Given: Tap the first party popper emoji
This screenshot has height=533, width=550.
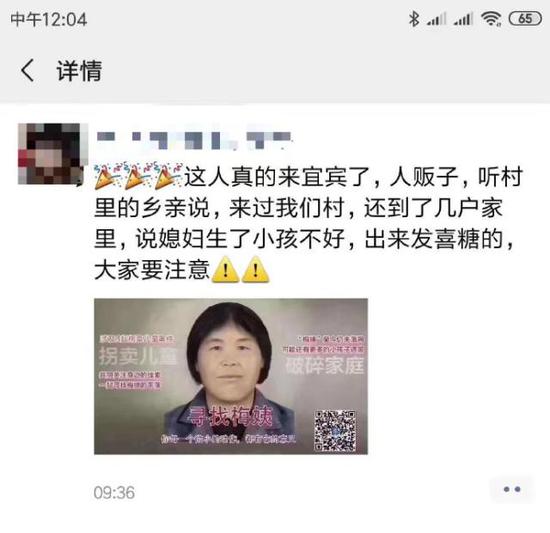Looking at the screenshot, I should pyautogui.click(x=107, y=176).
